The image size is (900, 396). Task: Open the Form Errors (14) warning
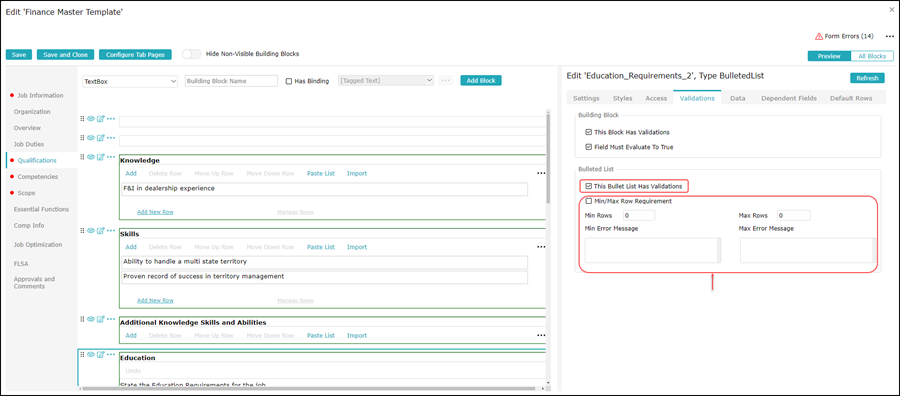tap(844, 36)
